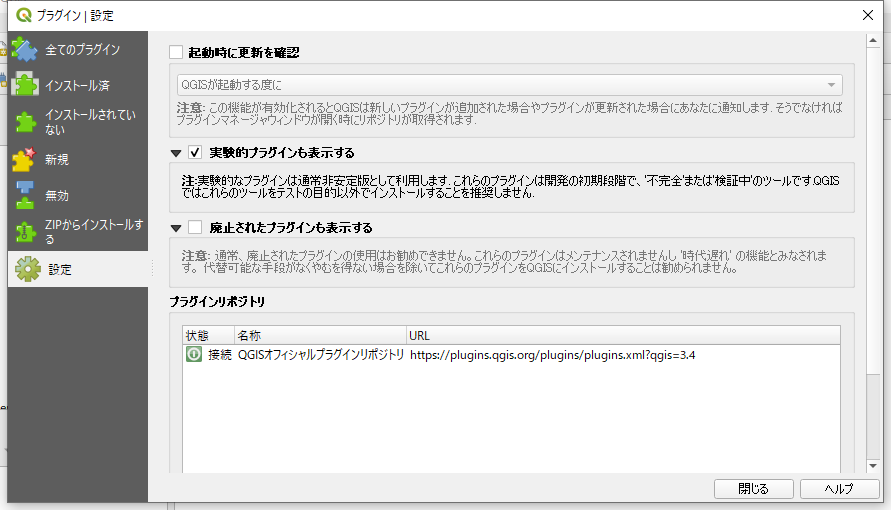This screenshot has height=510, width=891.
Task: Click the インストール済 green puzzle icon
Action: click(24, 85)
